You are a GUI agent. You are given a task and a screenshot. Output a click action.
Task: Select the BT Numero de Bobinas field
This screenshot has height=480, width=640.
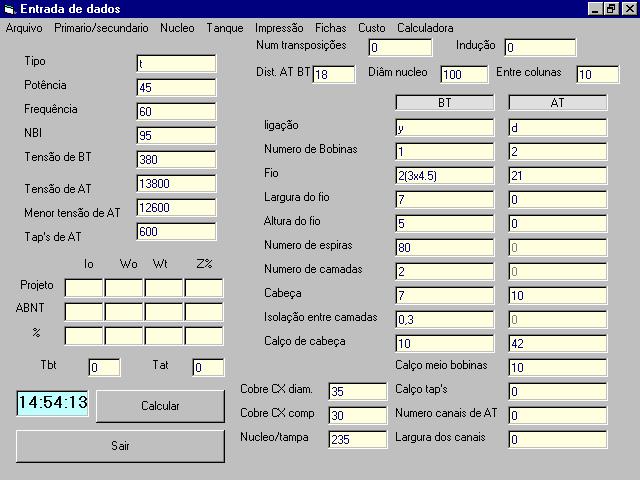click(444, 152)
